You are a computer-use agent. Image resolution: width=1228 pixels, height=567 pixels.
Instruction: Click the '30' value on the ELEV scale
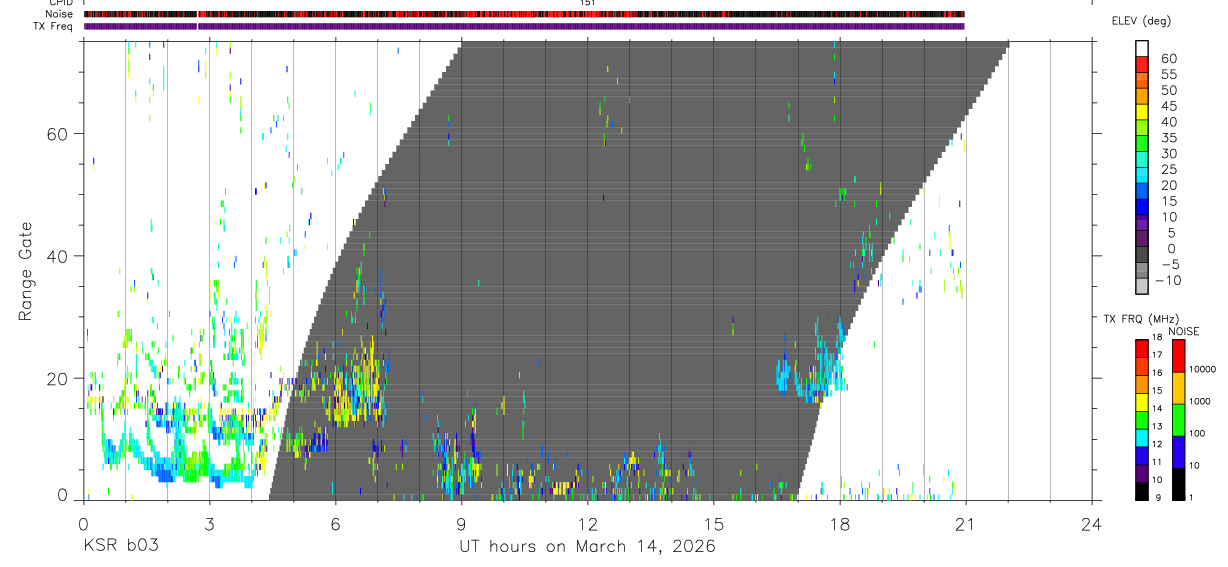(x=1168, y=153)
